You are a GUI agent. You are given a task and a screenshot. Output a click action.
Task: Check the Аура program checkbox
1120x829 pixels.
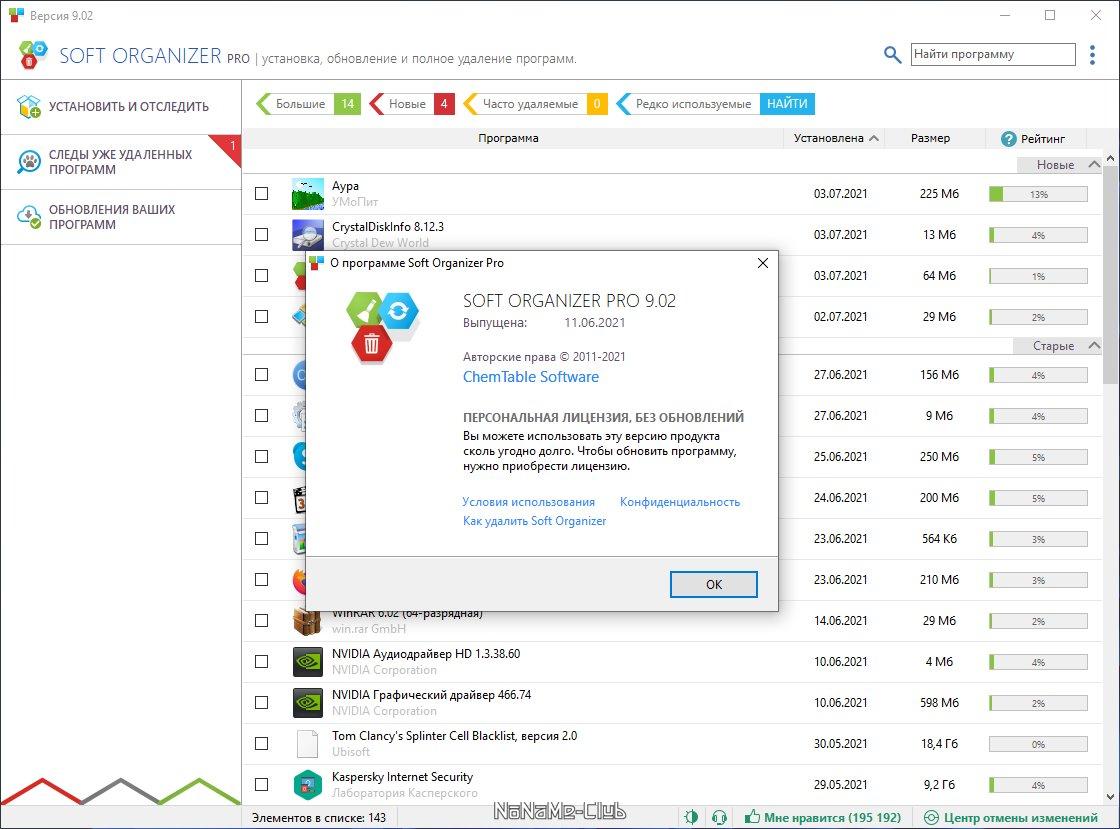[x=262, y=194]
